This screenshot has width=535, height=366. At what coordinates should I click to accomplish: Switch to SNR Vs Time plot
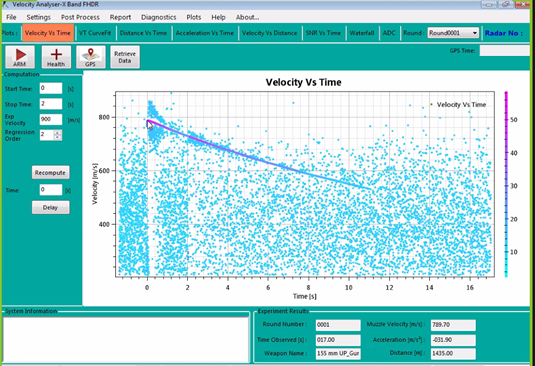(x=323, y=33)
